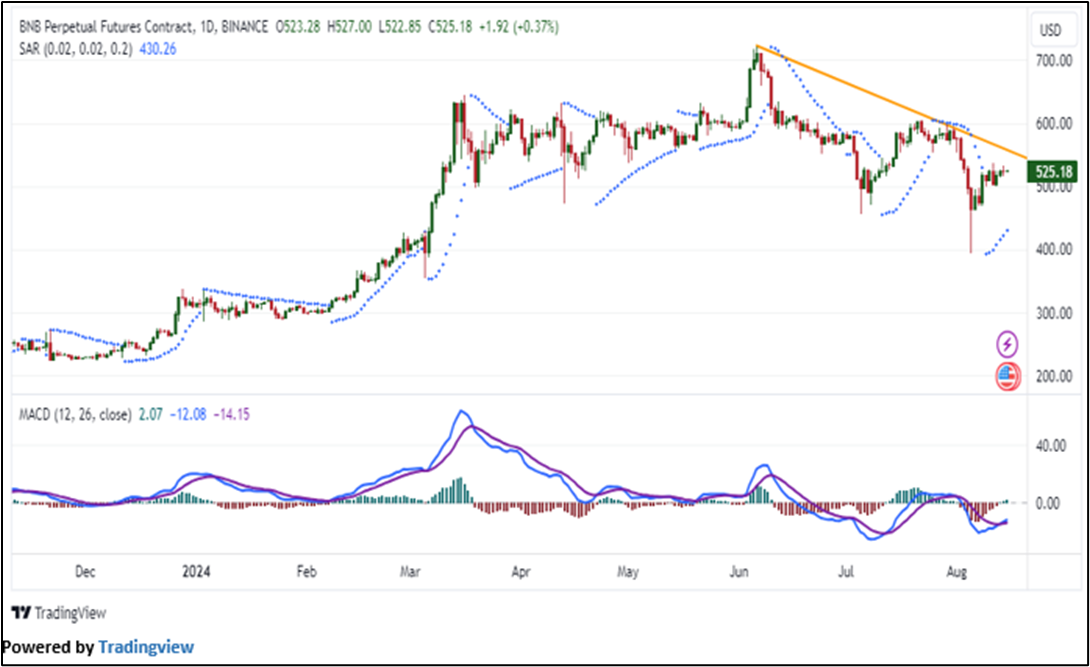
Task: Click the Aug label on time axis
Action: pos(957,572)
